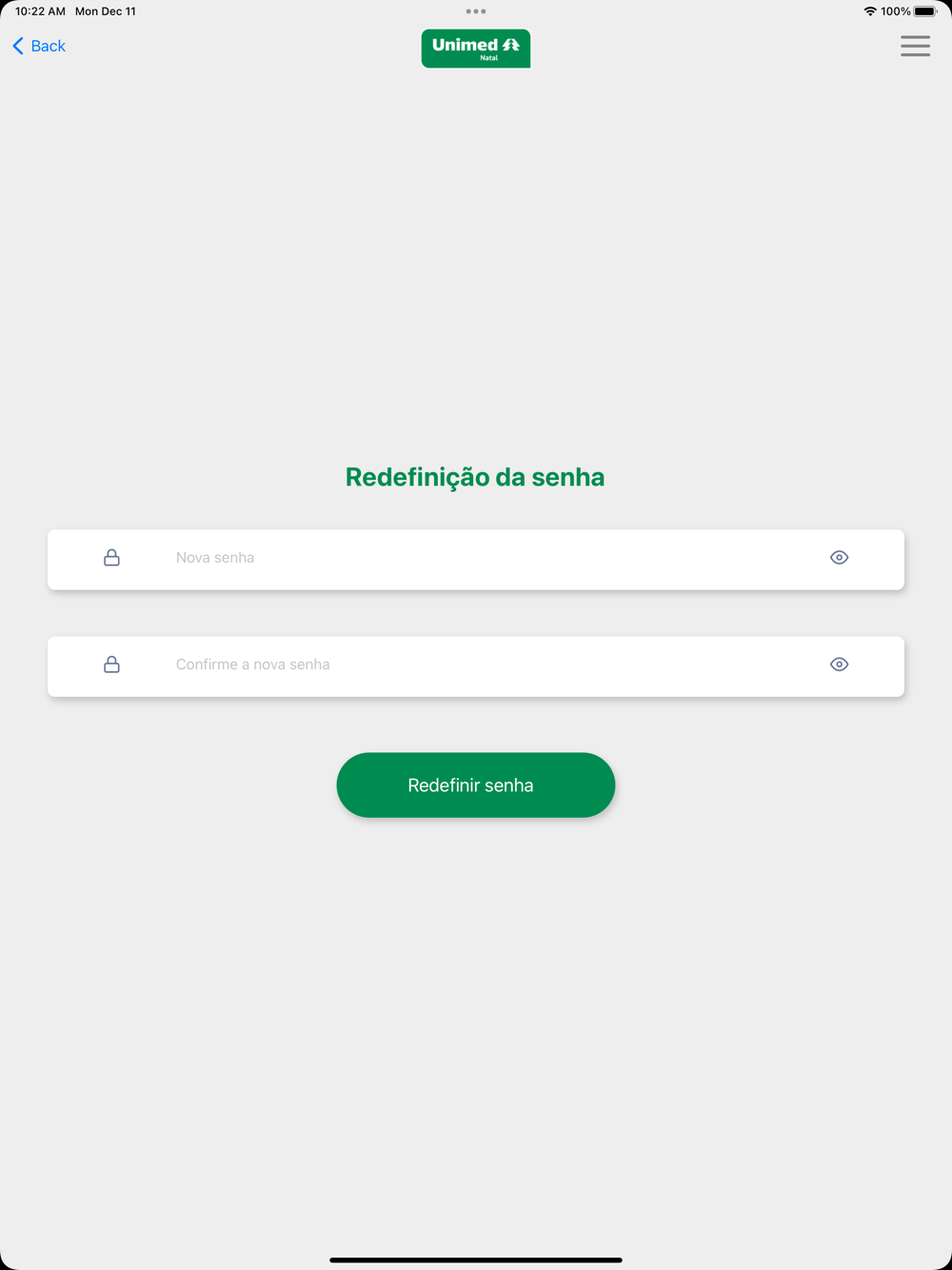
Task: Open the hamburger menu icon
Action: click(x=915, y=46)
